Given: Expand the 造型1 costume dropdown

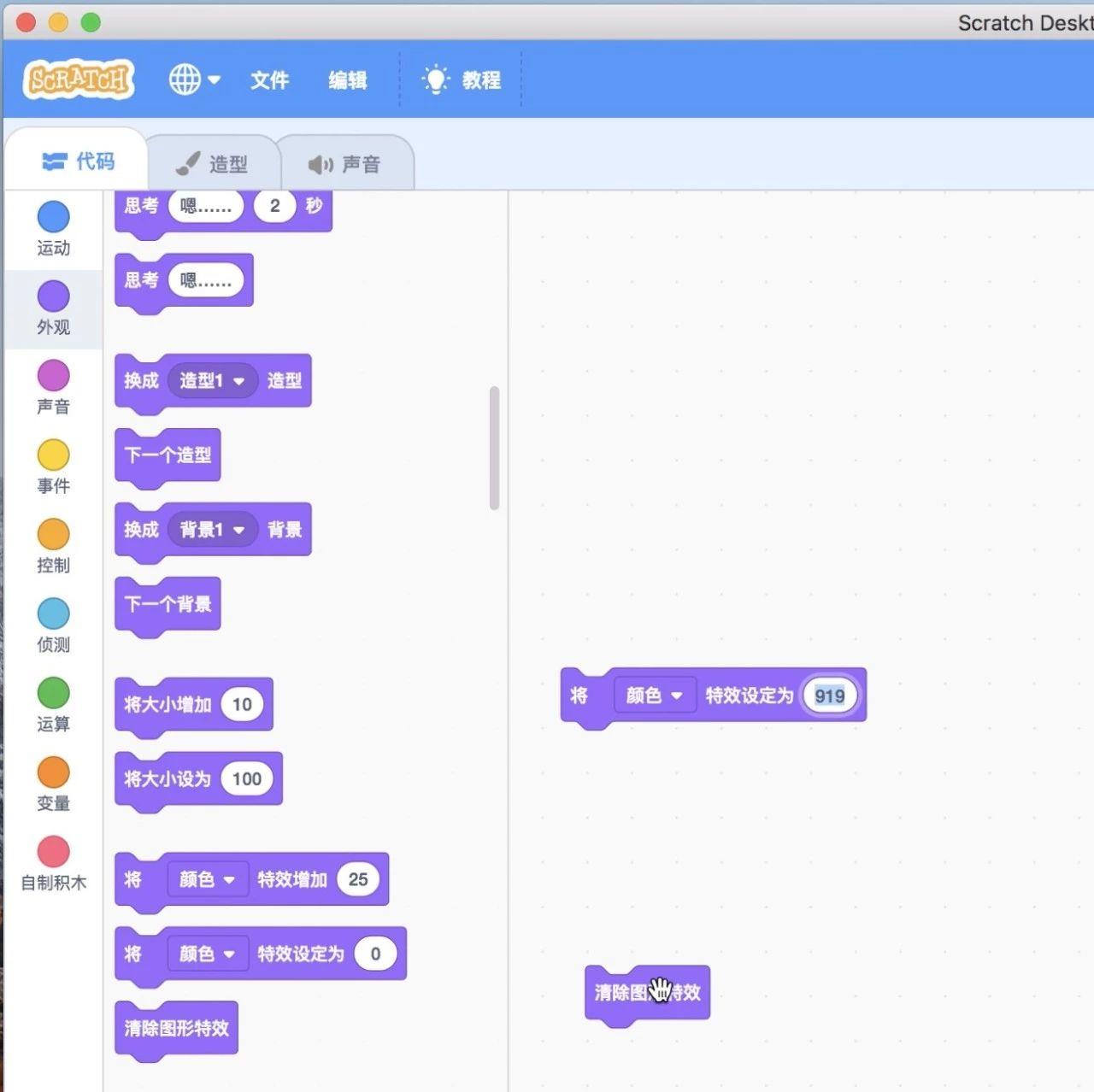Looking at the screenshot, I should 212,380.
